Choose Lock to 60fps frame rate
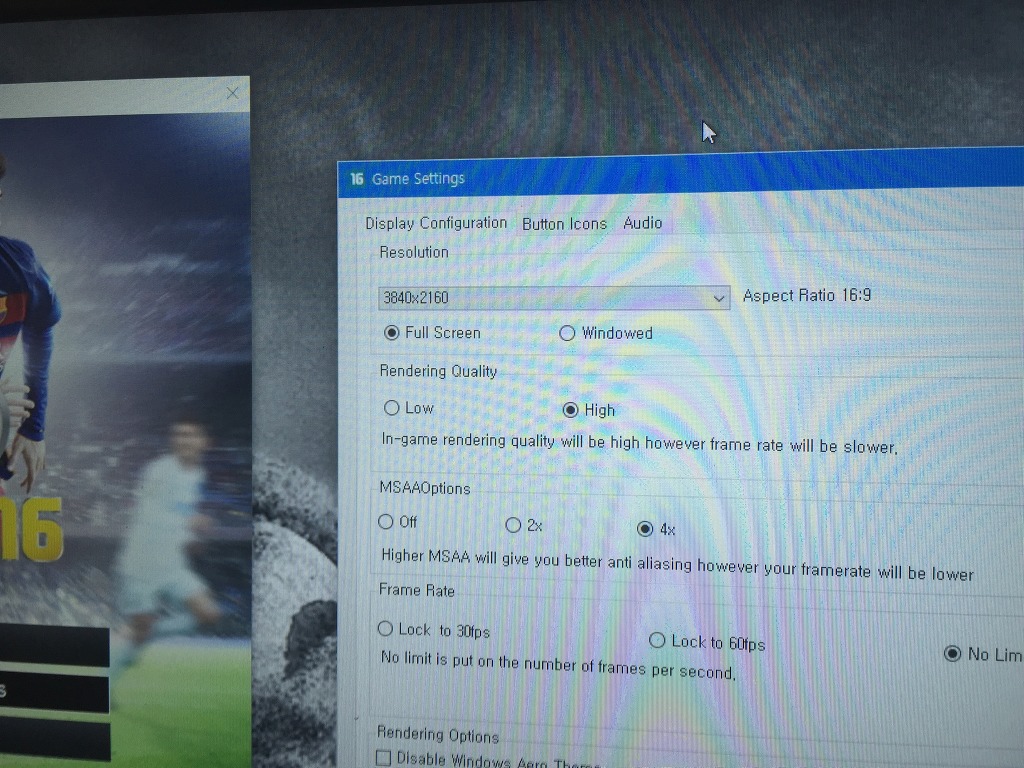This screenshot has height=768, width=1024. 657,640
